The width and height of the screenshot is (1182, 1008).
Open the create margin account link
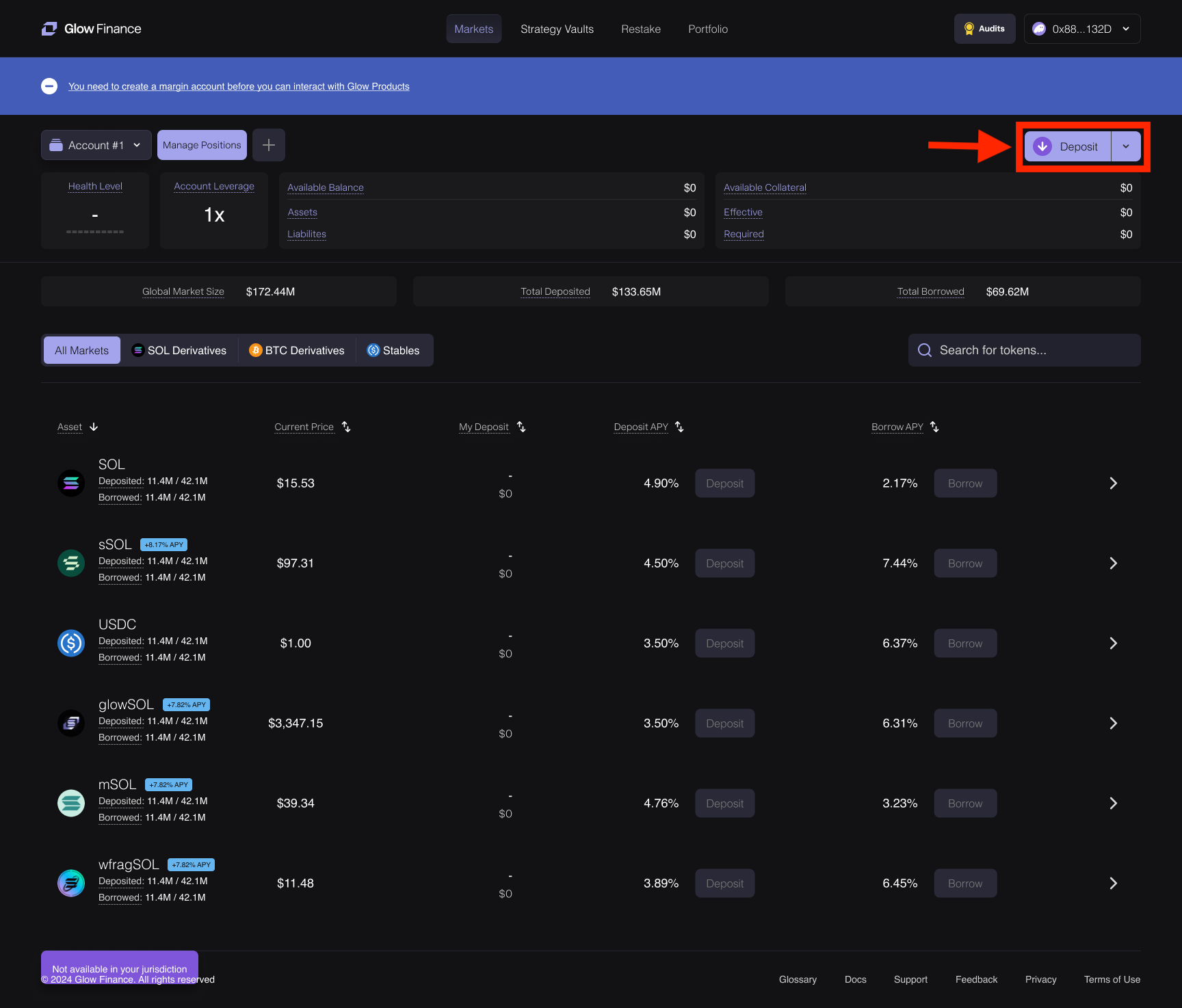click(x=239, y=86)
